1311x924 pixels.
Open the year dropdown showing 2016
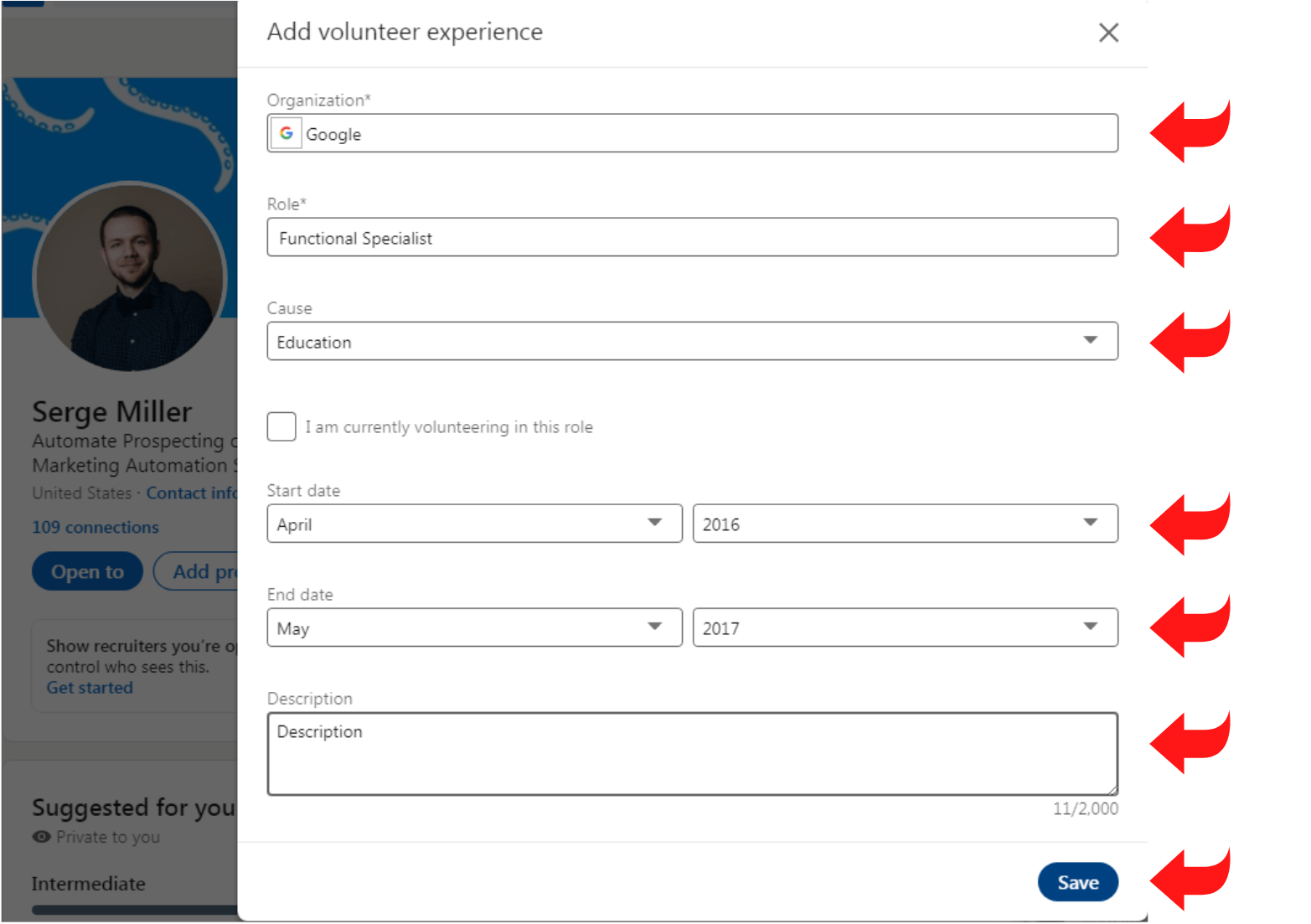[x=905, y=523]
